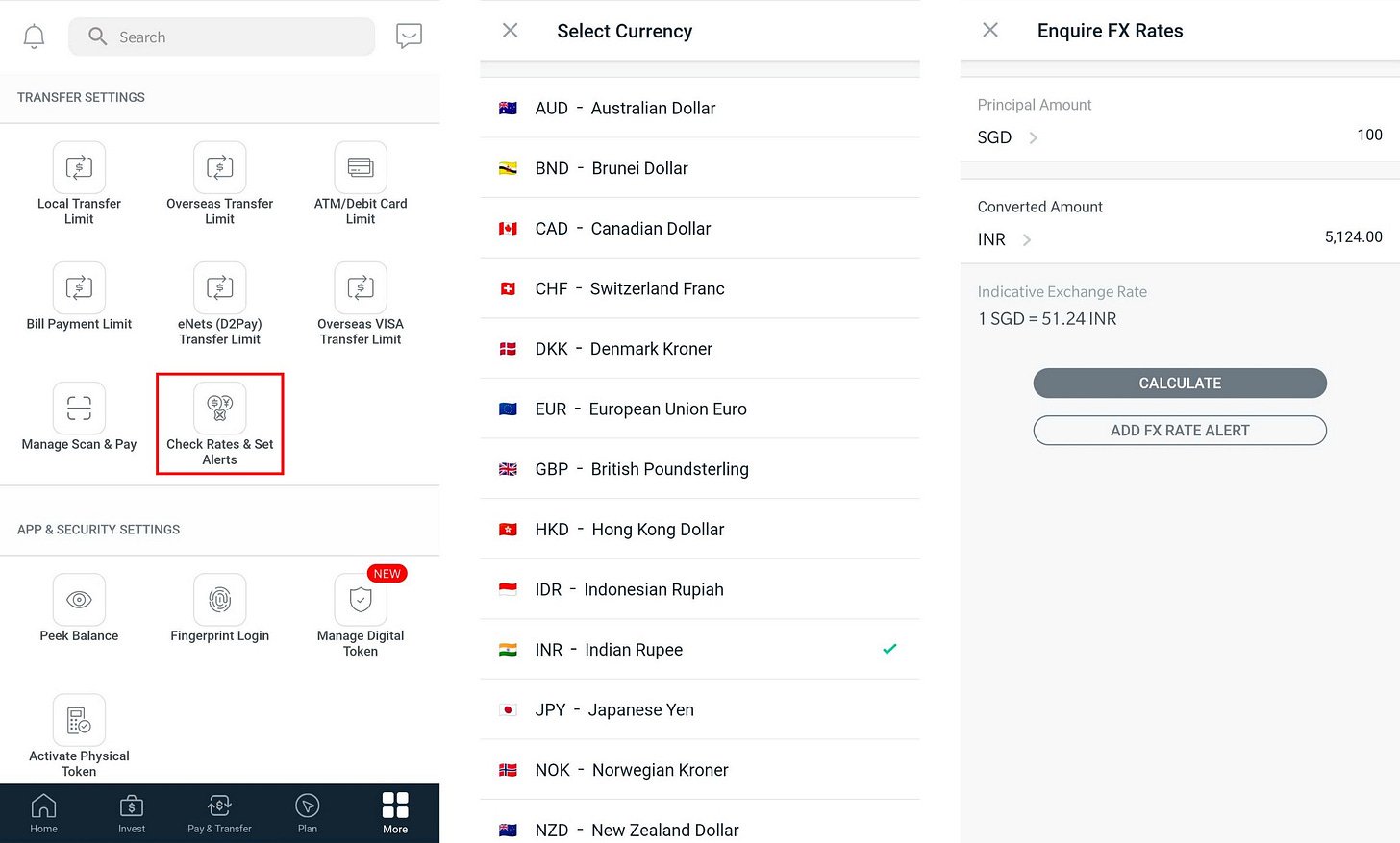Select CAD - Canadian Dollar
1400x843 pixels.
tap(700, 228)
